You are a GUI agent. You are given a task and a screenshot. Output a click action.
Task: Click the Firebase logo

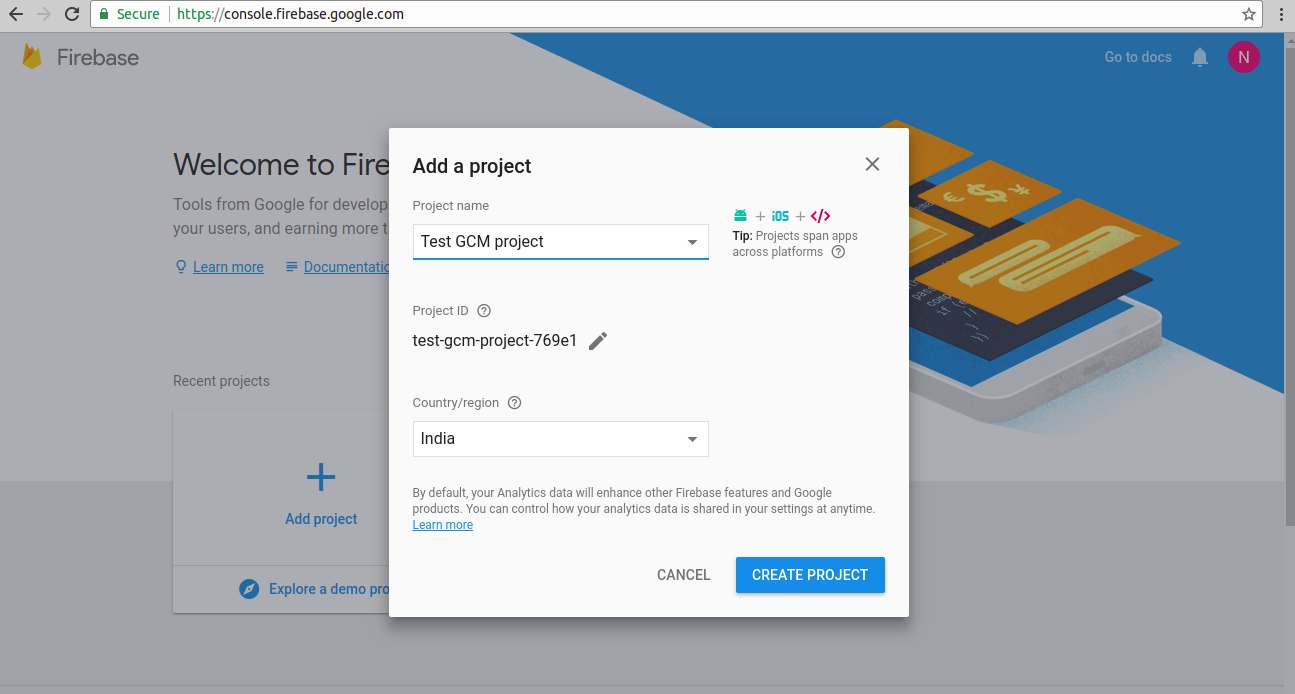(32, 57)
